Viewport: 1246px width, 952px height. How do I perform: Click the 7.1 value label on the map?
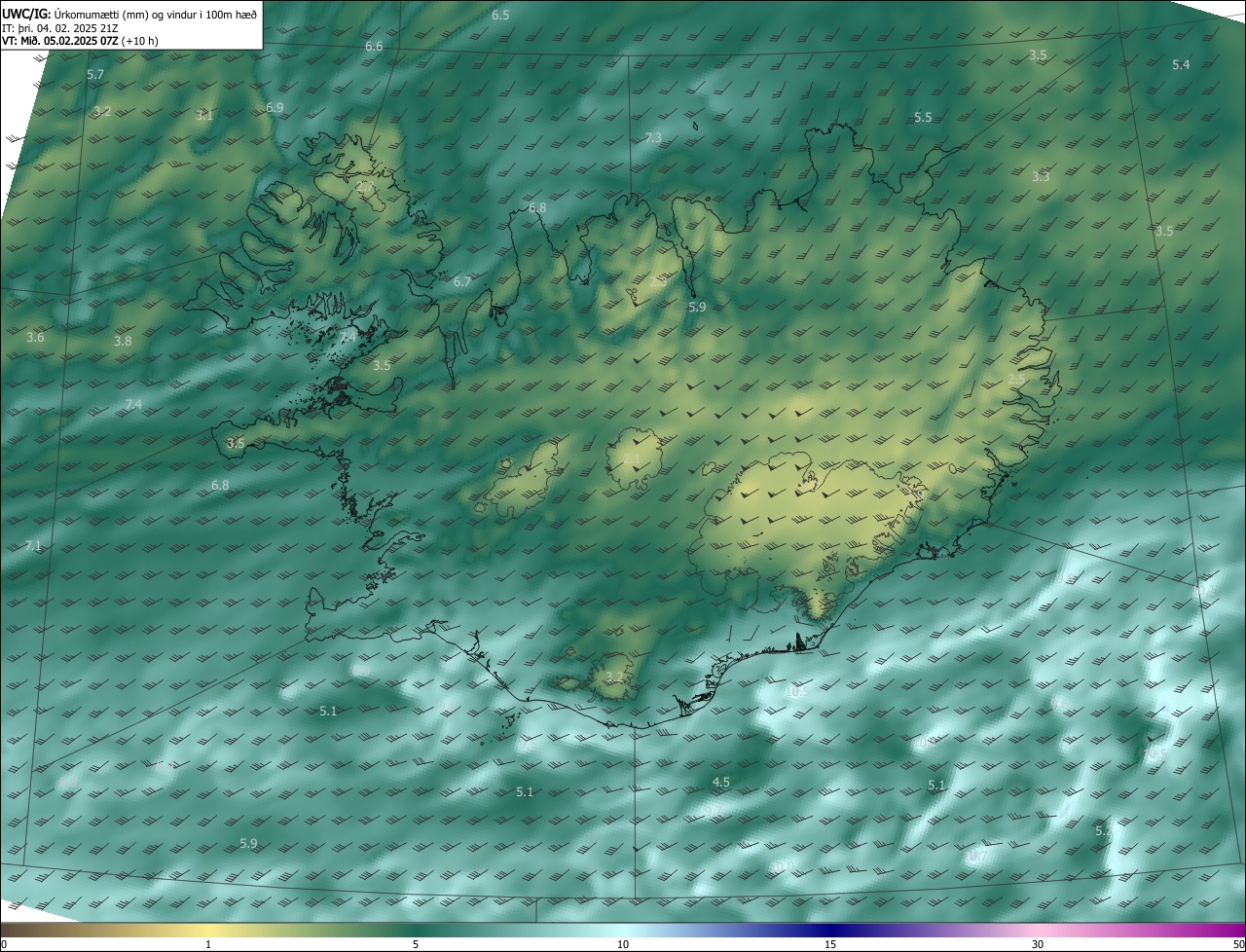(33, 546)
